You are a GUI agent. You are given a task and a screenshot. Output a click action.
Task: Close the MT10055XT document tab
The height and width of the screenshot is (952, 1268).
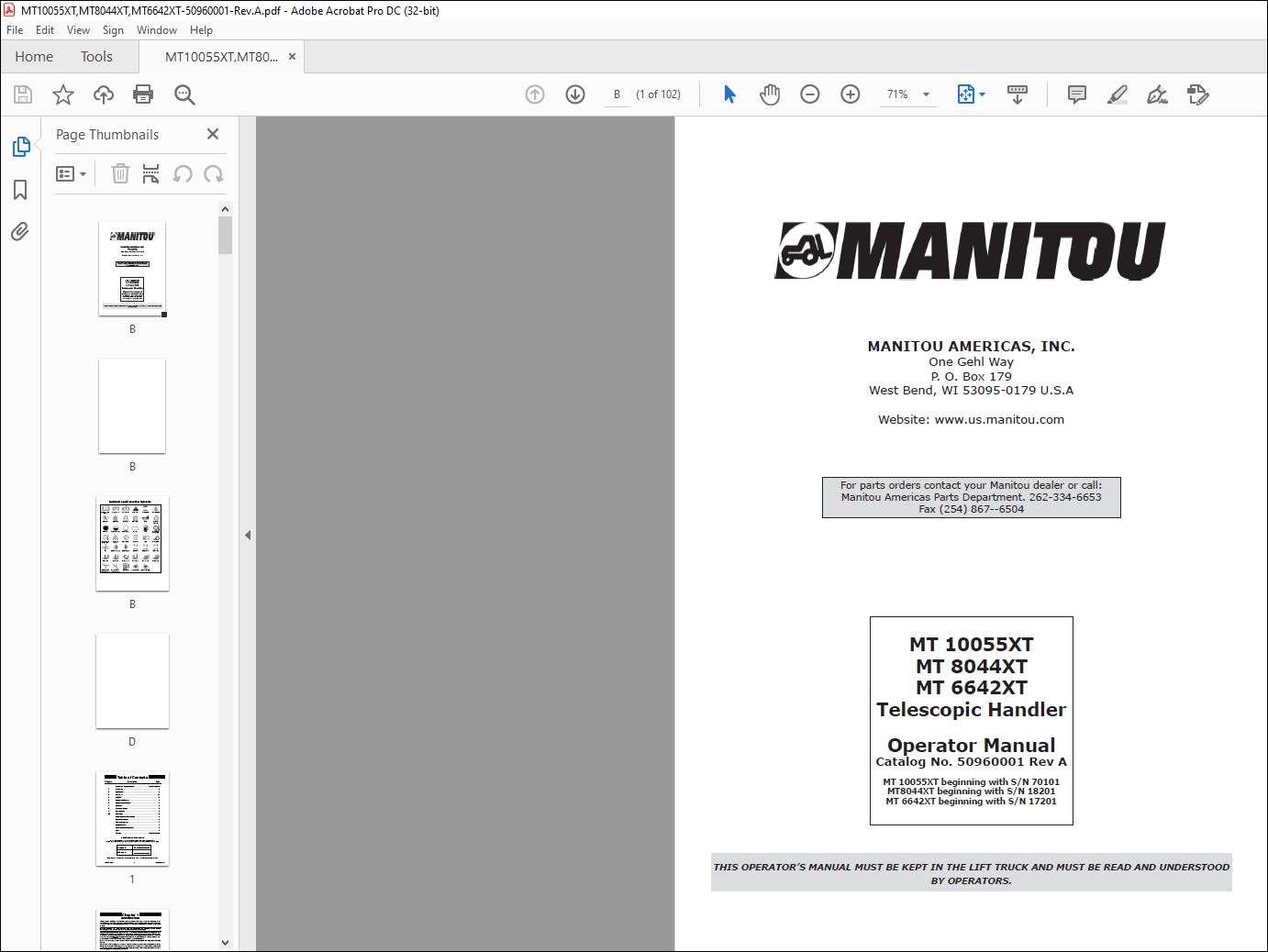(292, 57)
